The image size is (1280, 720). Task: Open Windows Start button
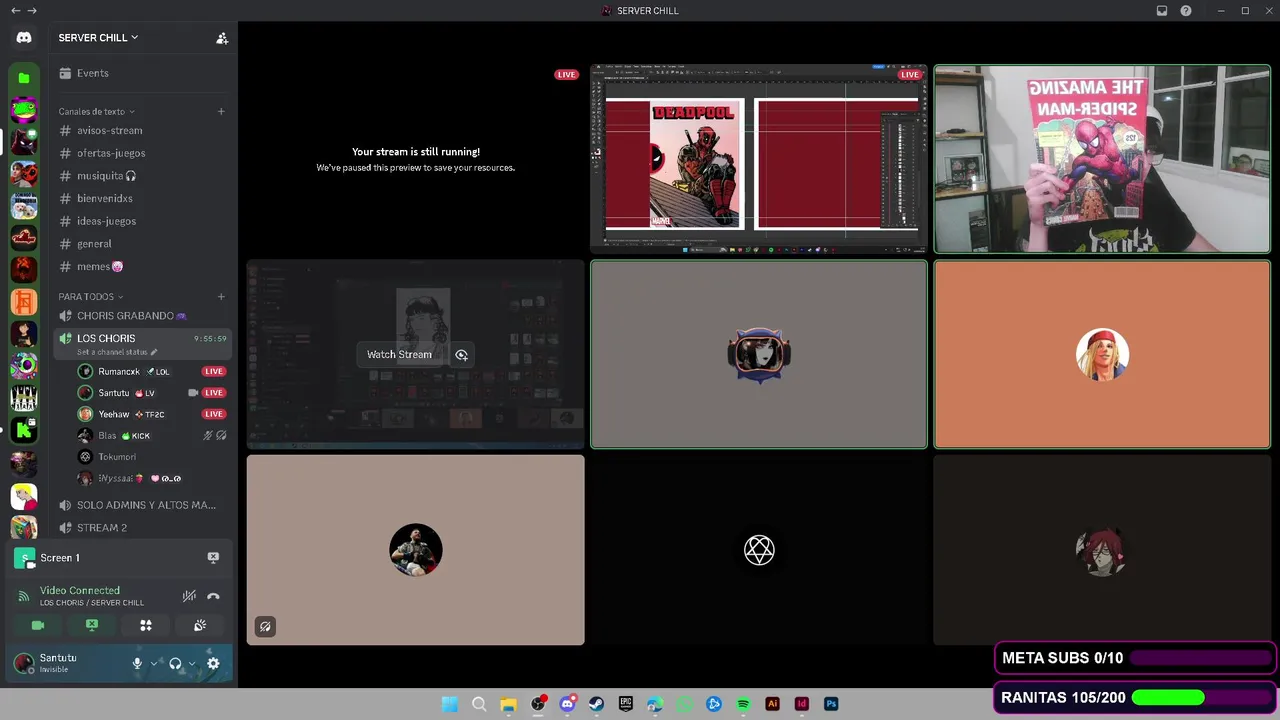[x=450, y=704]
